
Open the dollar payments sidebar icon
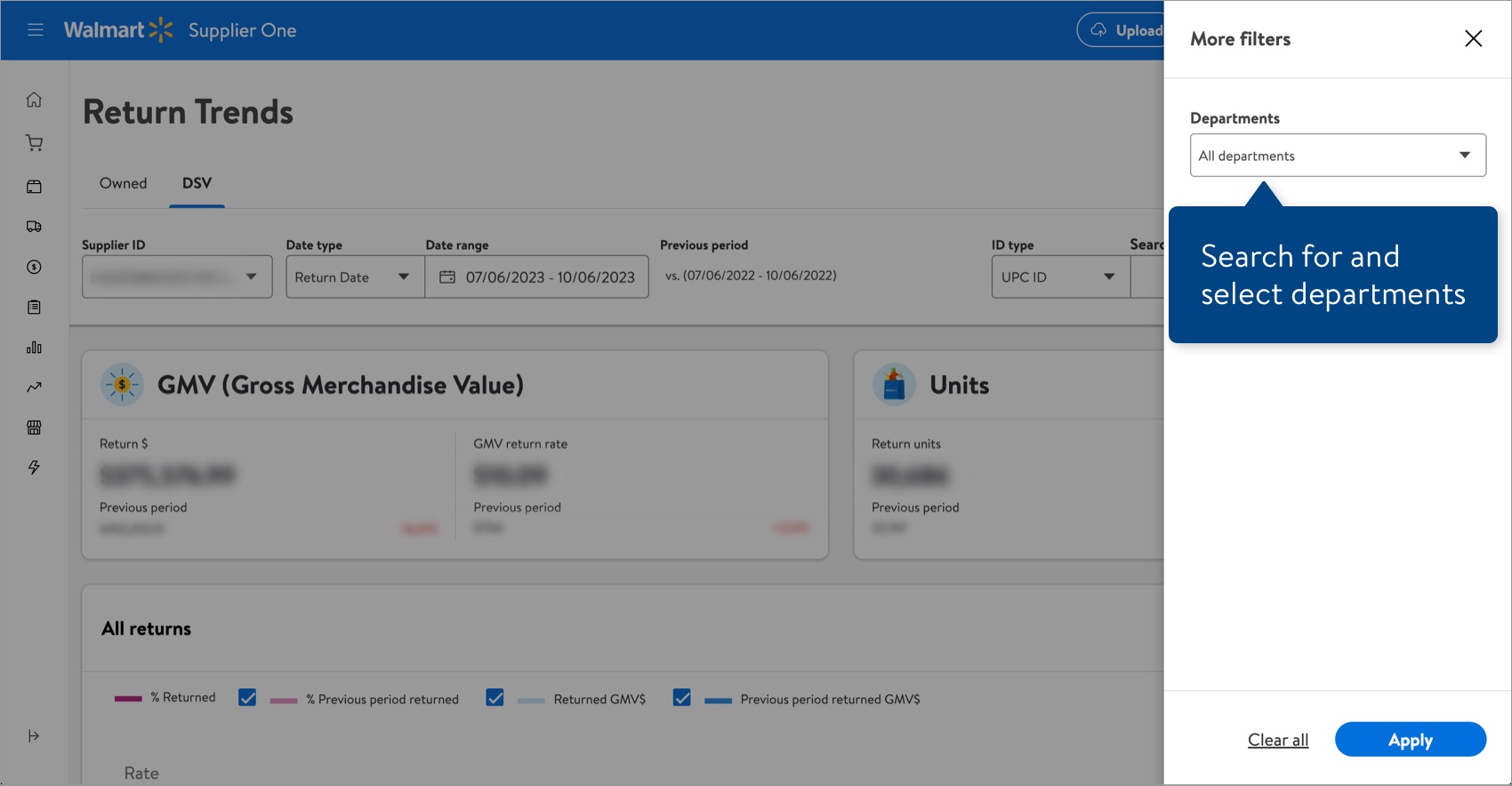[34, 267]
